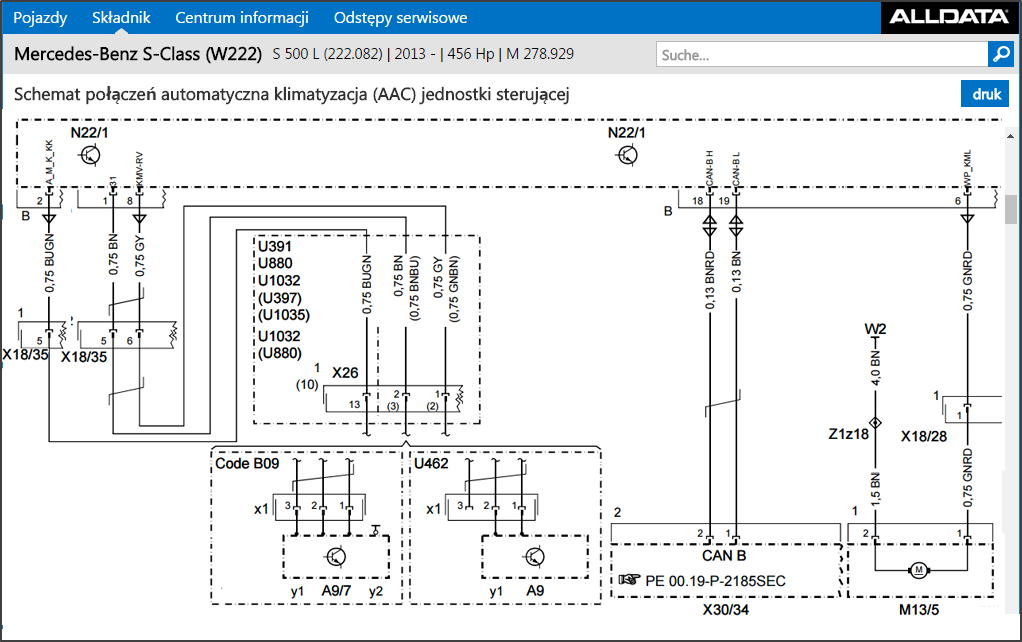Click the 1,5 BN wire label

pos(875,488)
